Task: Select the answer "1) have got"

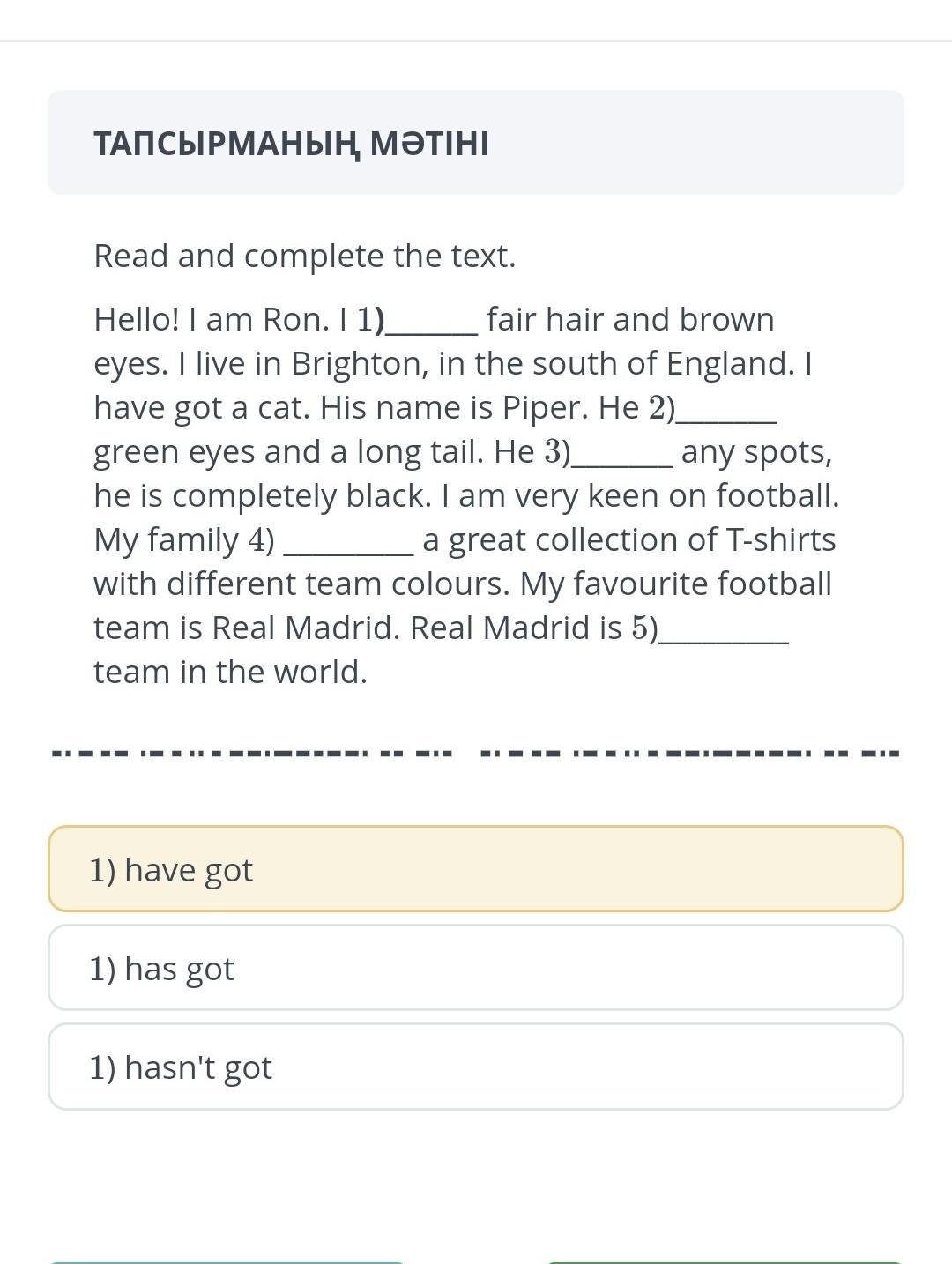Action: (476, 868)
